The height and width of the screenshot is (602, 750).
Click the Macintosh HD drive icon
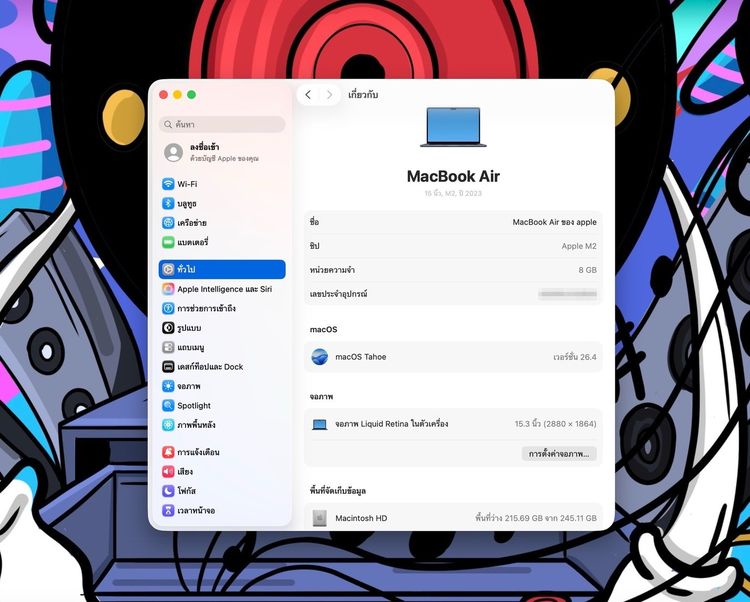coord(320,518)
